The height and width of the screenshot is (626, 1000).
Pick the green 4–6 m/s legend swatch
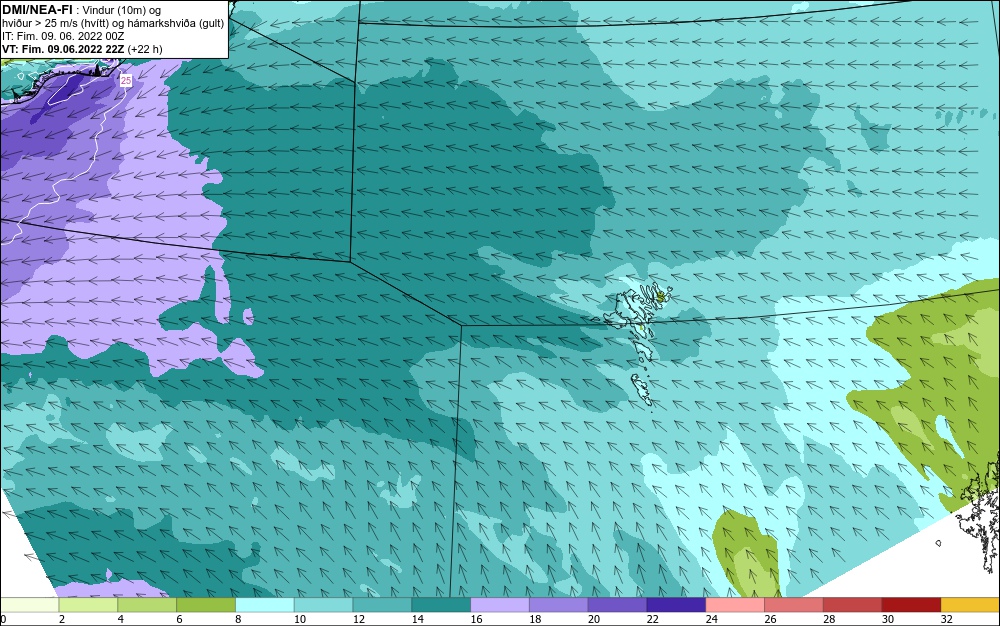pyautogui.click(x=147, y=605)
